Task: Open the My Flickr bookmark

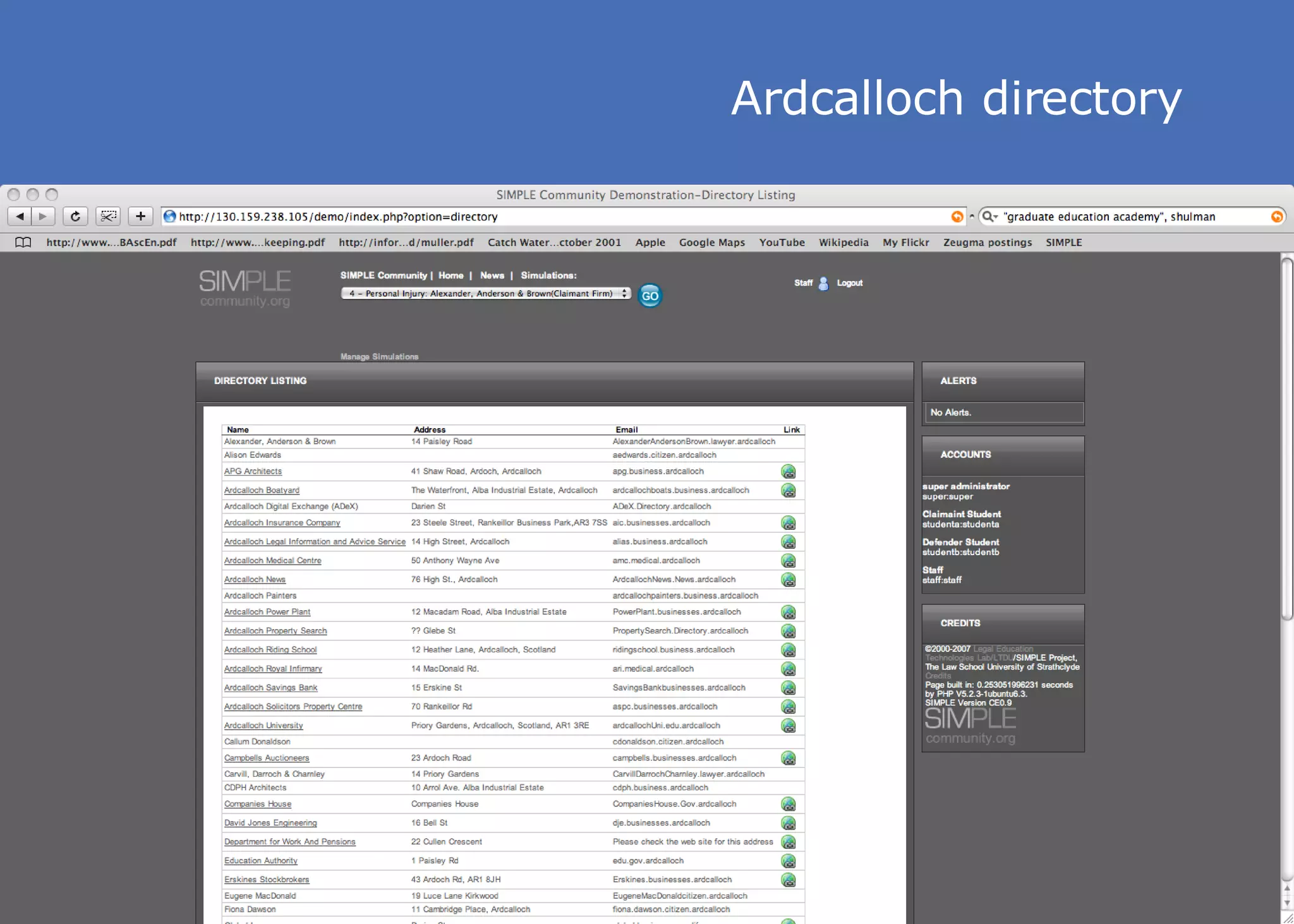Action: pos(906,243)
